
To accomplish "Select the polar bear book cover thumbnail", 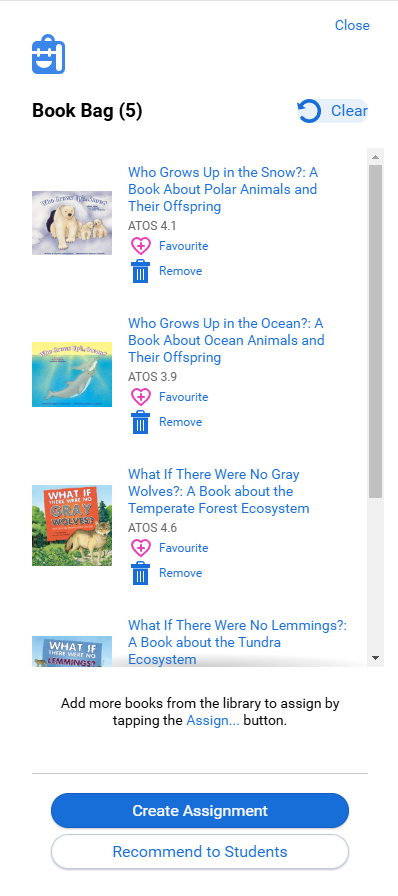I will pyautogui.click(x=72, y=223).
